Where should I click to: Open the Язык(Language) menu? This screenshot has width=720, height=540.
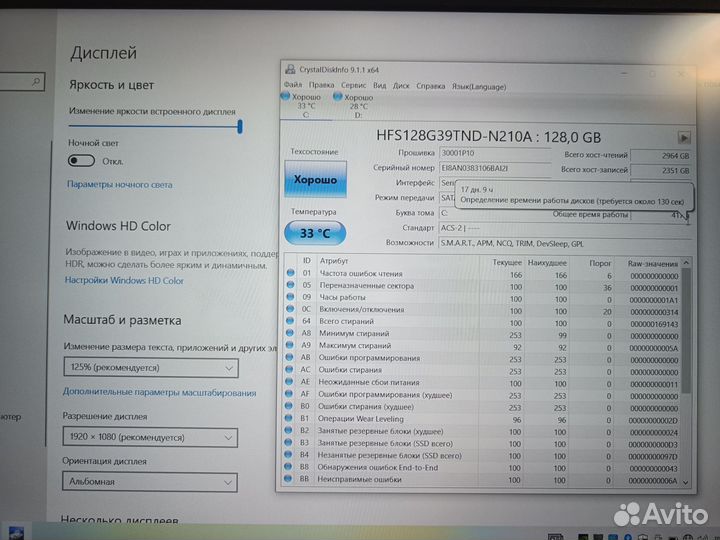(x=479, y=87)
